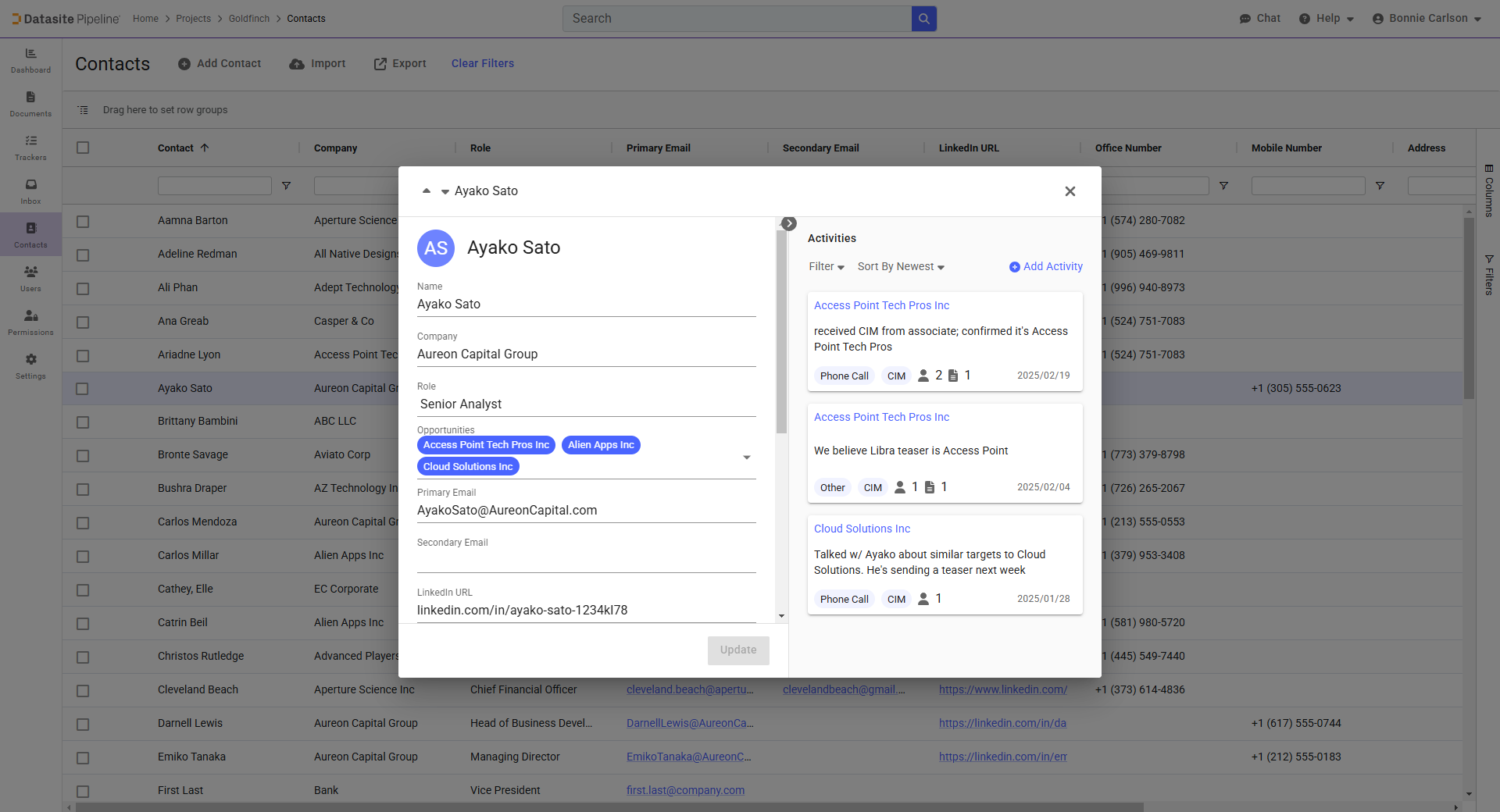1500x812 pixels.
Task: Open the Dashboard sidebar icon
Action: pos(30,60)
